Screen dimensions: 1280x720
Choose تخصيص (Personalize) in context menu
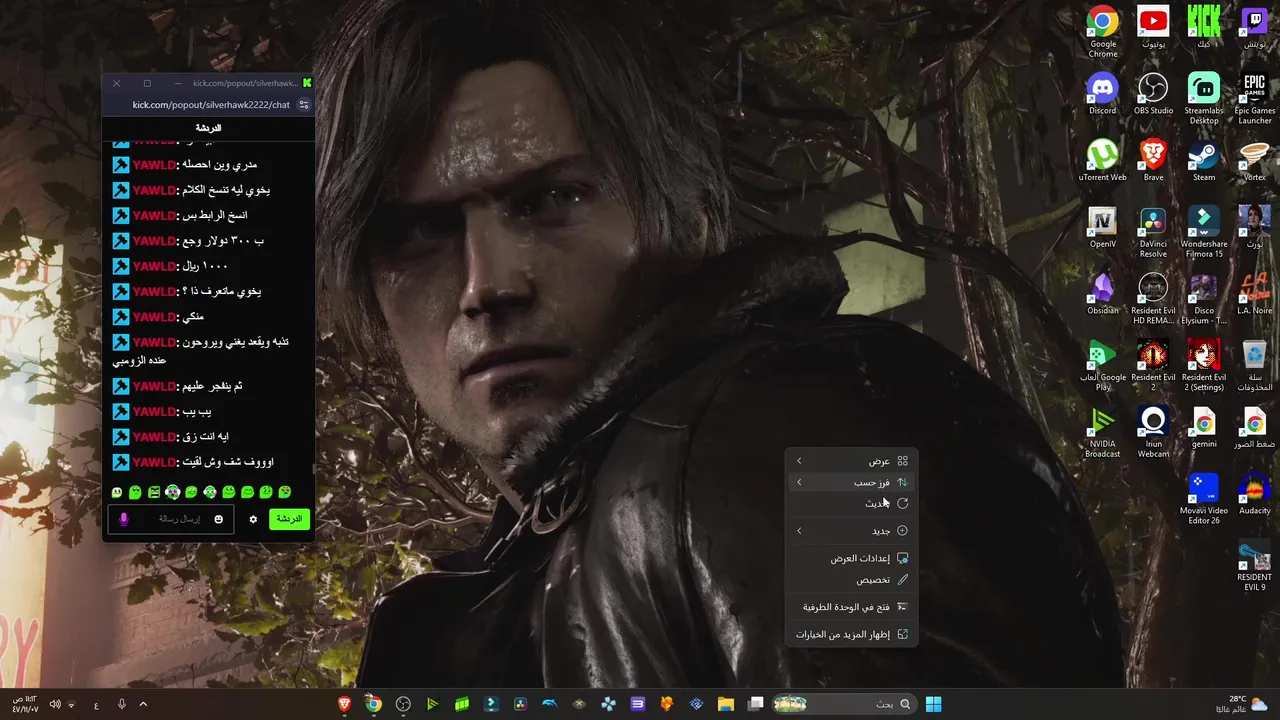pos(851,580)
